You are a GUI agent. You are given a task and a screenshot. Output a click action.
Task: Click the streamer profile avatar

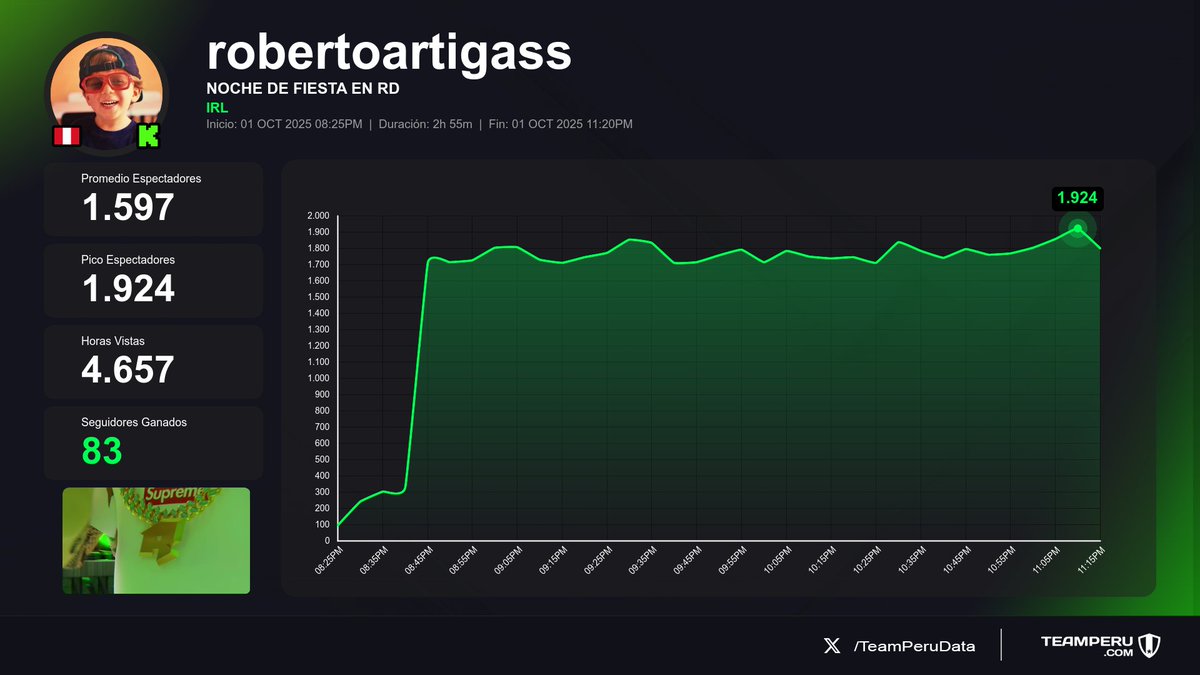click(x=106, y=92)
